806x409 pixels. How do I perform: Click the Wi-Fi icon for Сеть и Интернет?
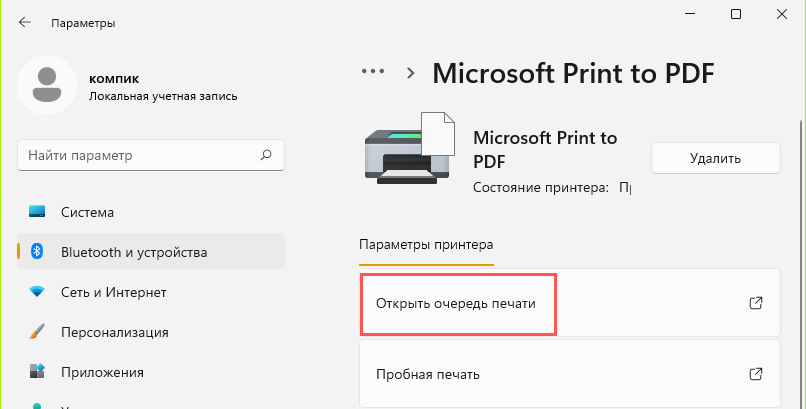coord(38,292)
